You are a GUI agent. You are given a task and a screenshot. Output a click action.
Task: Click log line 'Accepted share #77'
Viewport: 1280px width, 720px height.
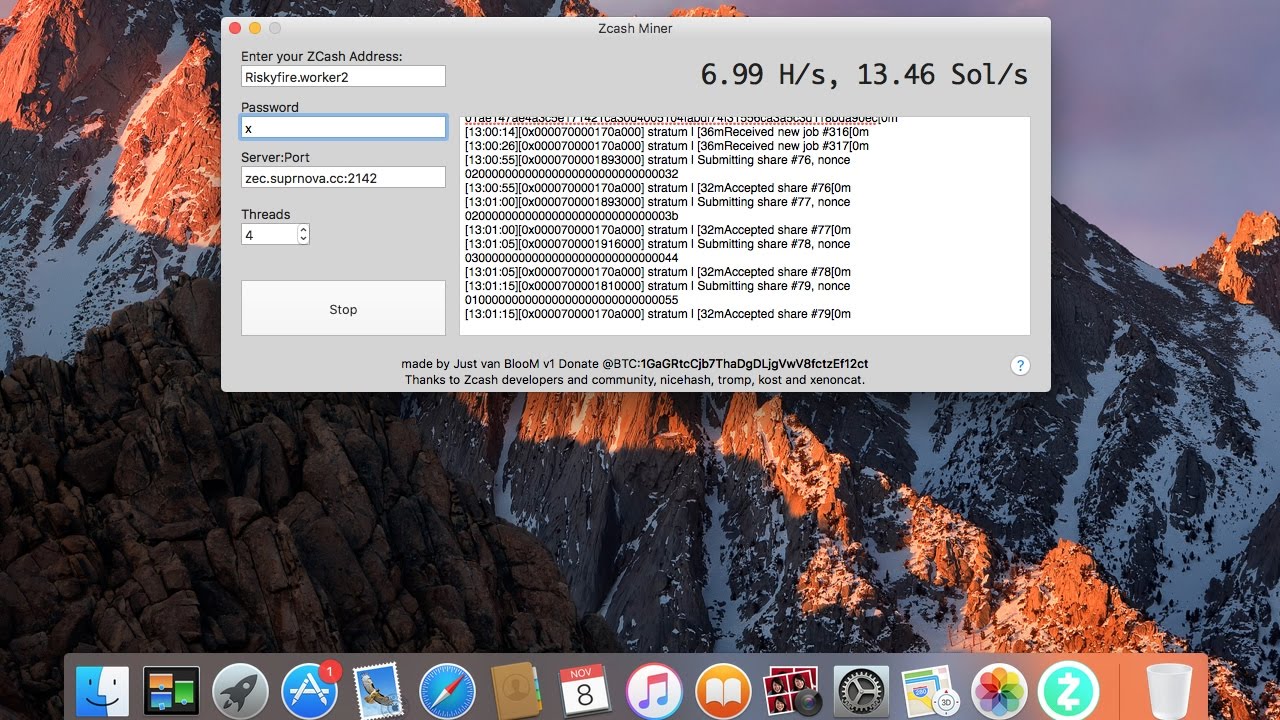(x=658, y=230)
